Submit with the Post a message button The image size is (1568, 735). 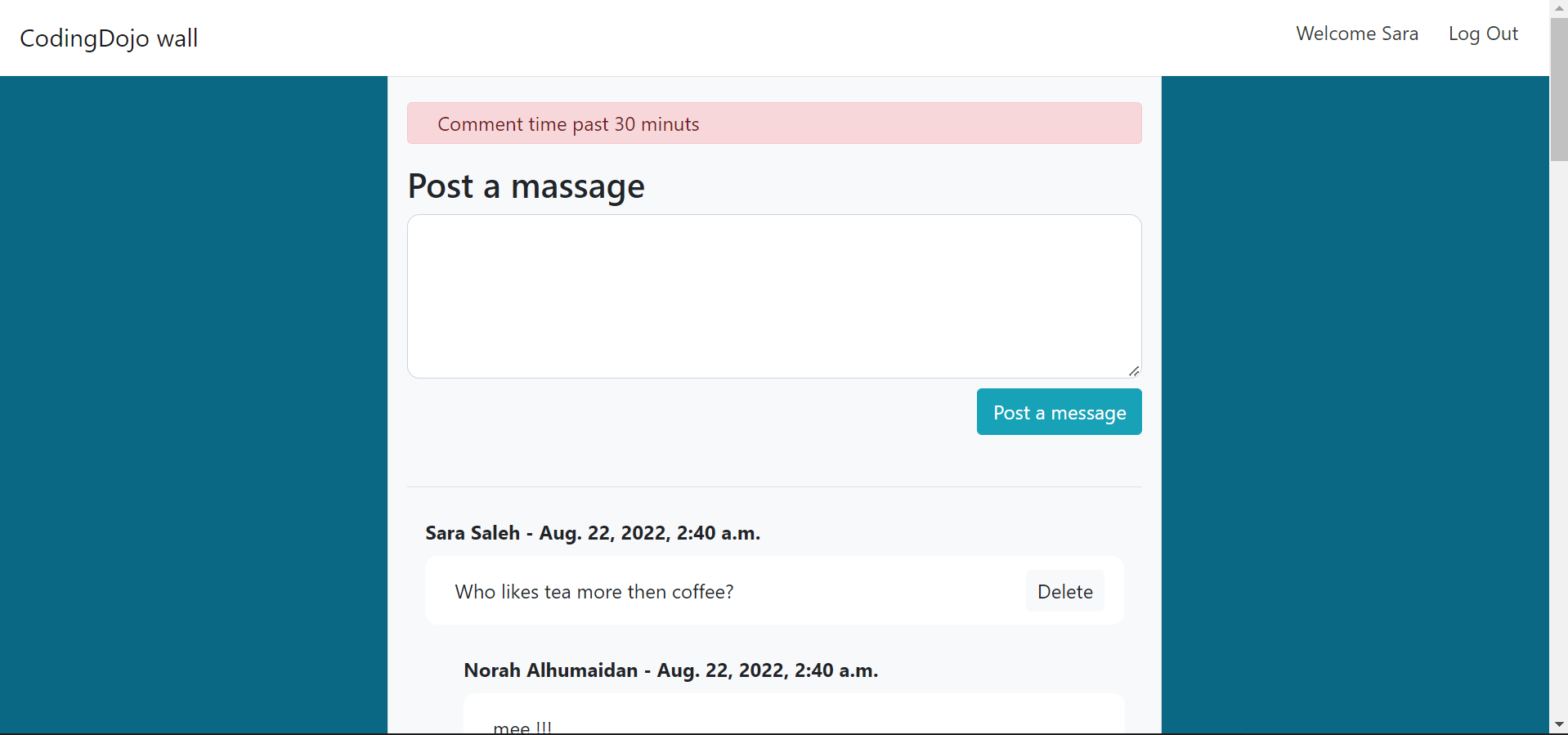tap(1059, 412)
